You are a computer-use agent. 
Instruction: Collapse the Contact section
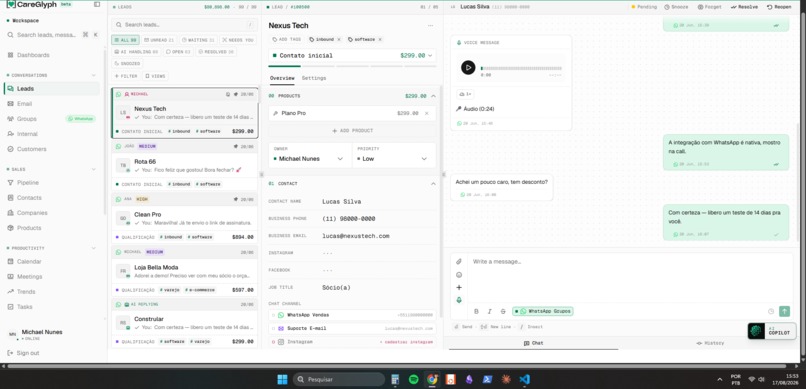[x=433, y=183]
